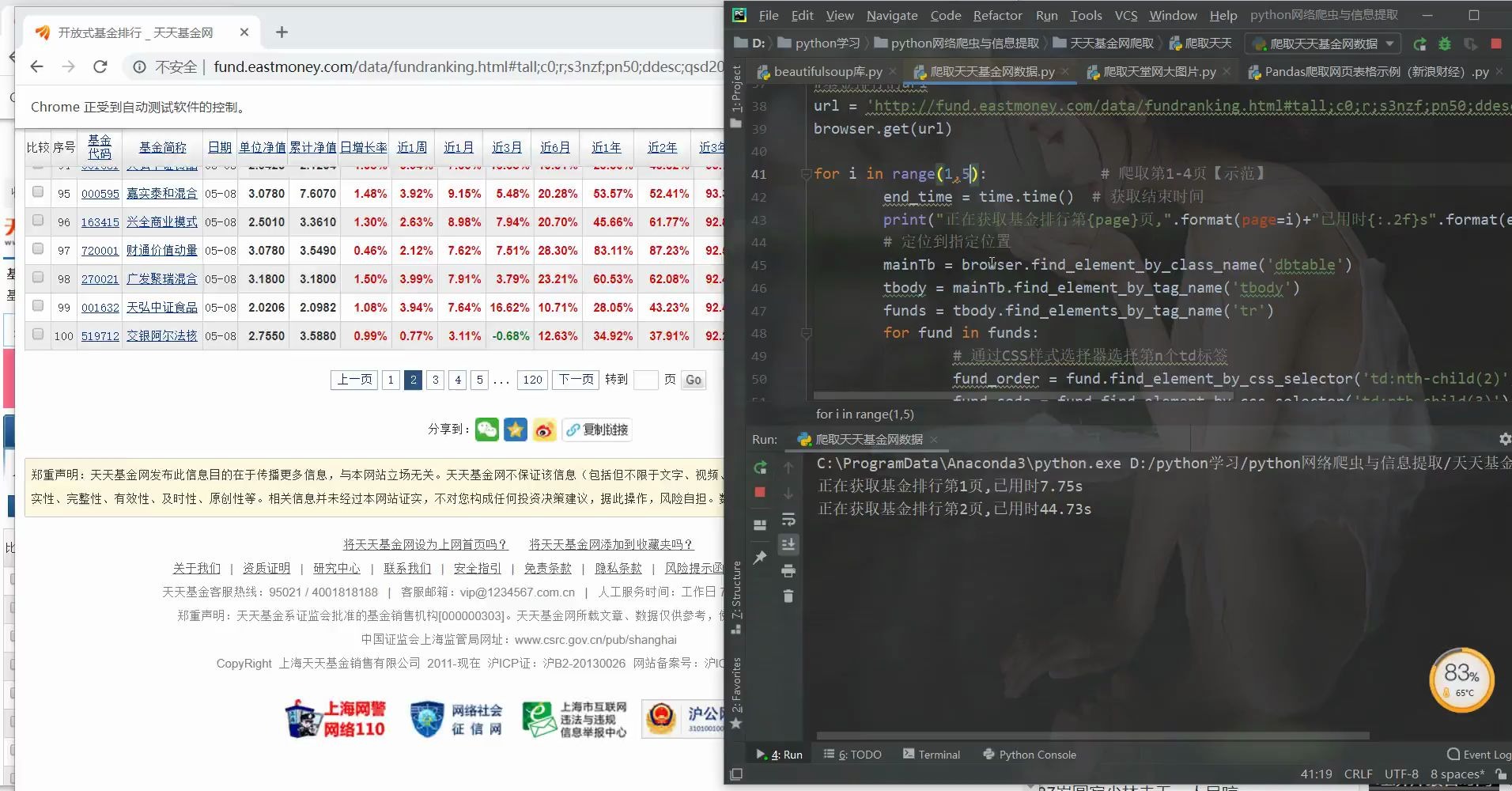Click the tool window toggle icon bottom-left of PyCharm
The height and width of the screenshot is (791, 1512).
[x=736, y=774]
